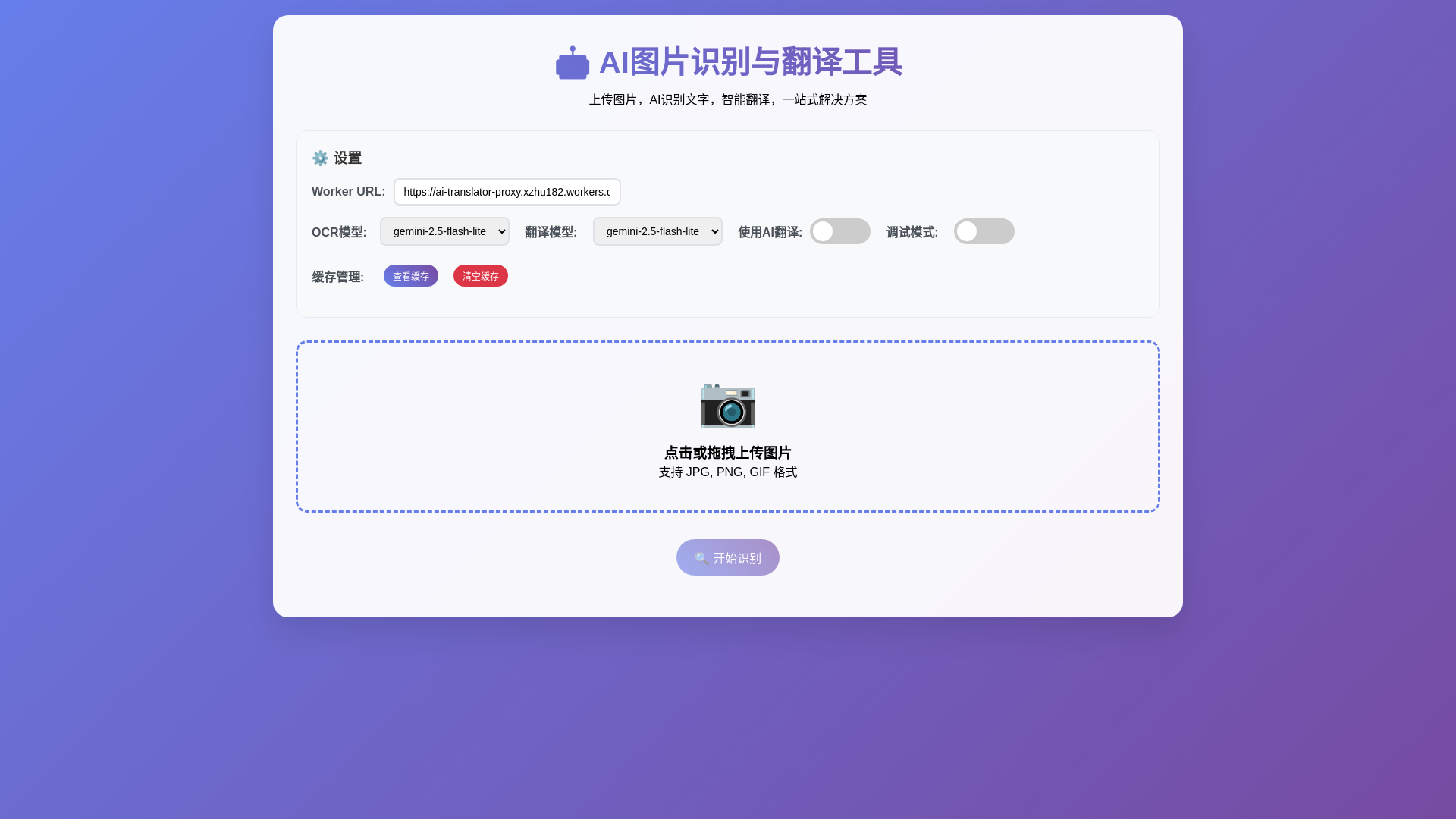
Task: Click the robot icon in the title
Action: point(573,62)
